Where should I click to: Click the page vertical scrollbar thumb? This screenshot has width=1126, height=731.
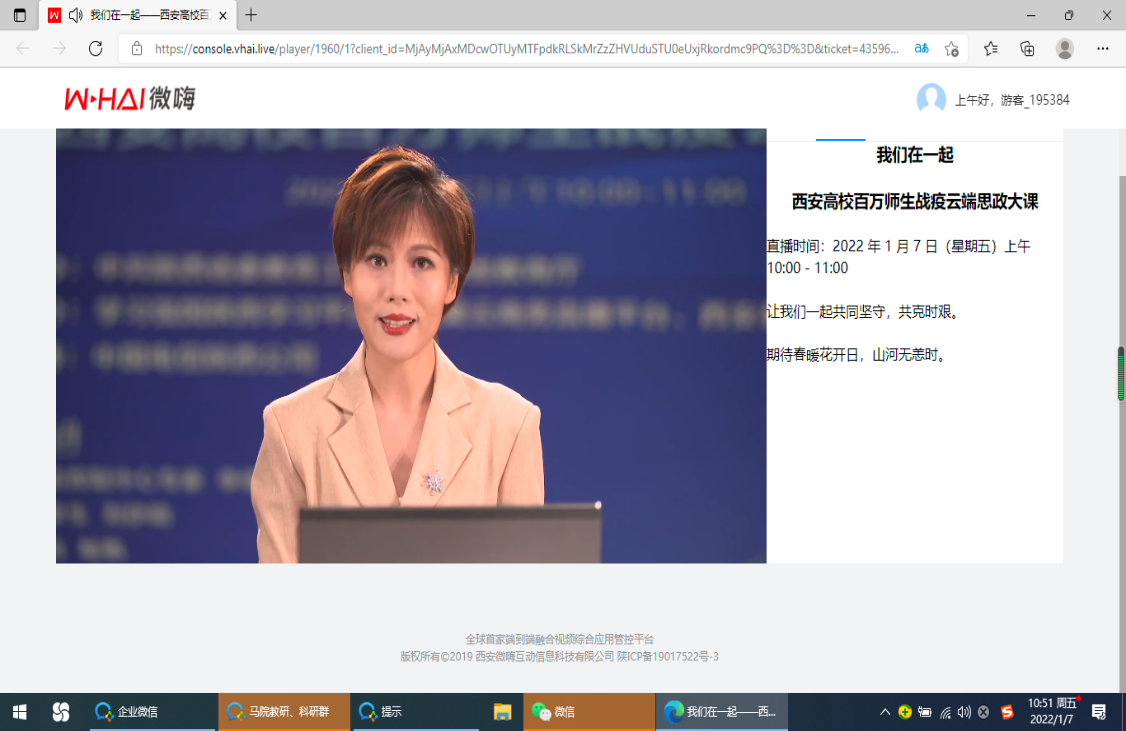tap(1120, 374)
